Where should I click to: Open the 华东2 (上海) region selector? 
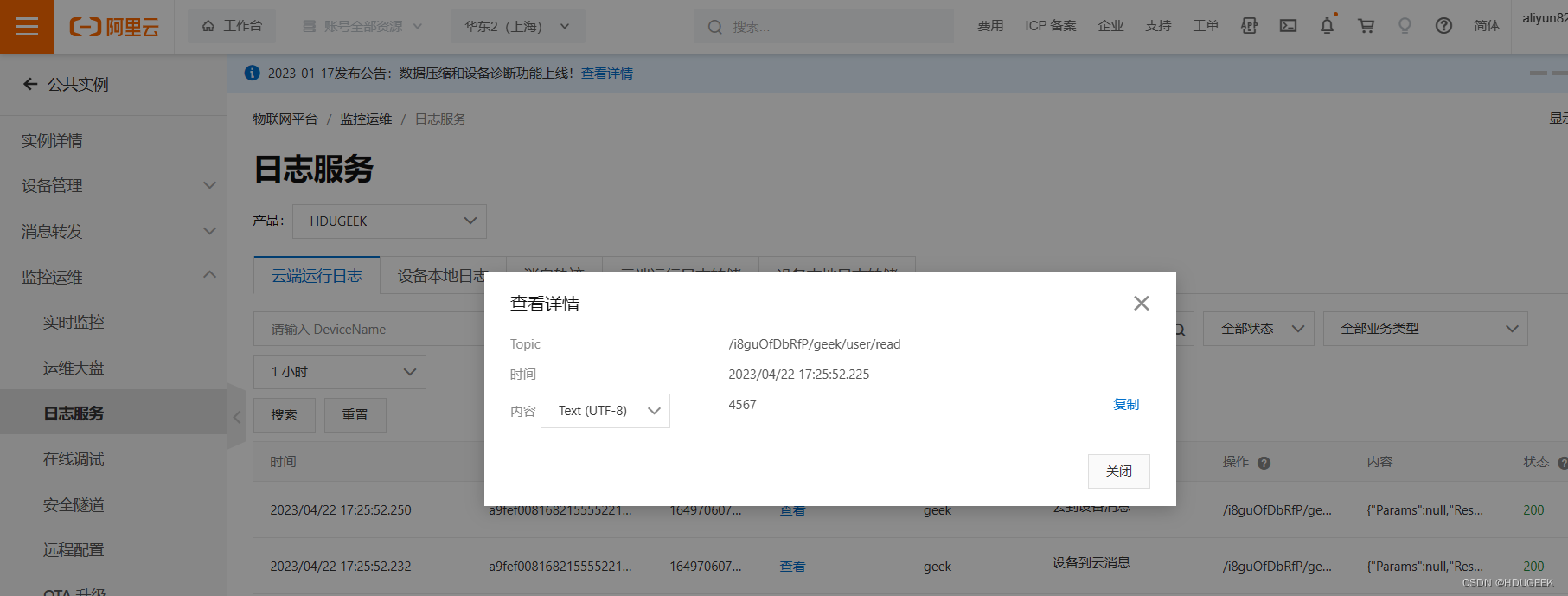[517, 26]
